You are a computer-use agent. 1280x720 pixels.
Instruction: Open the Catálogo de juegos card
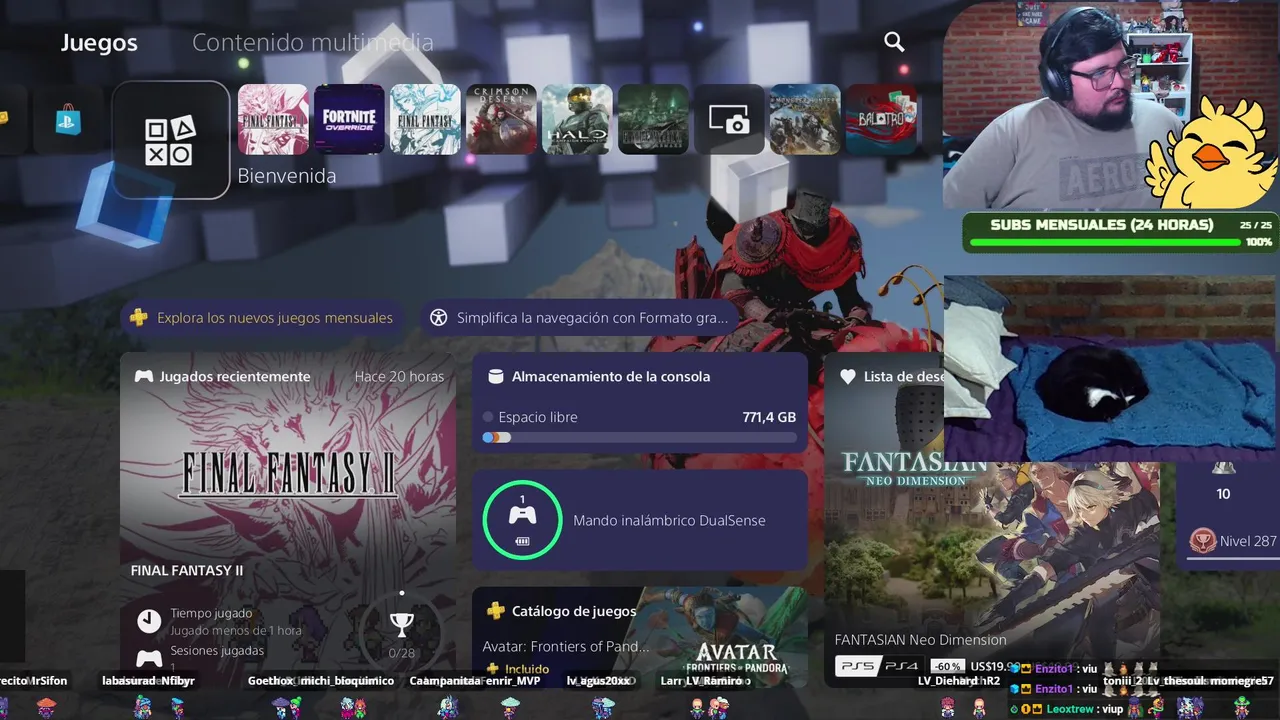(640, 637)
